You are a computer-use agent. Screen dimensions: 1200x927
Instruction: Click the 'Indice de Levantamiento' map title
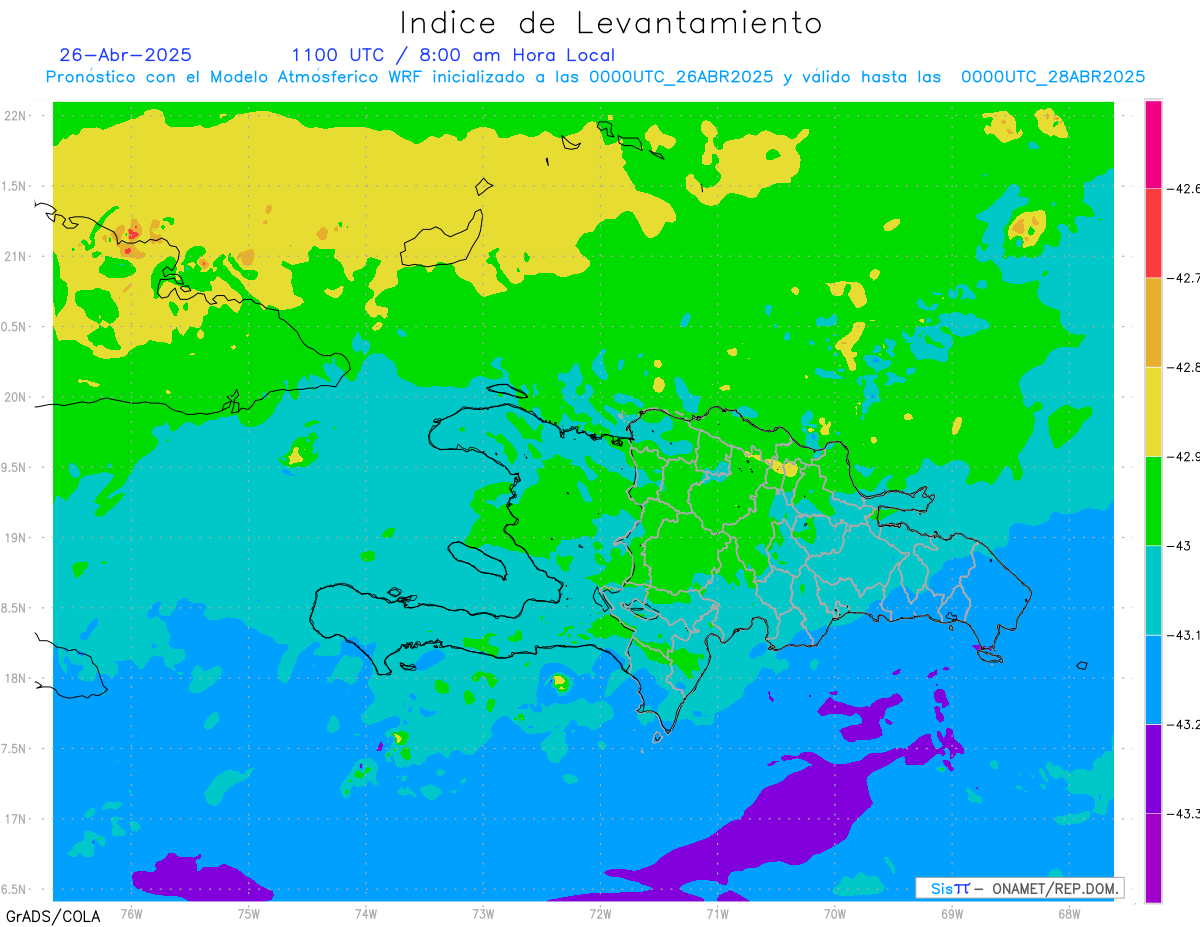(610, 23)
